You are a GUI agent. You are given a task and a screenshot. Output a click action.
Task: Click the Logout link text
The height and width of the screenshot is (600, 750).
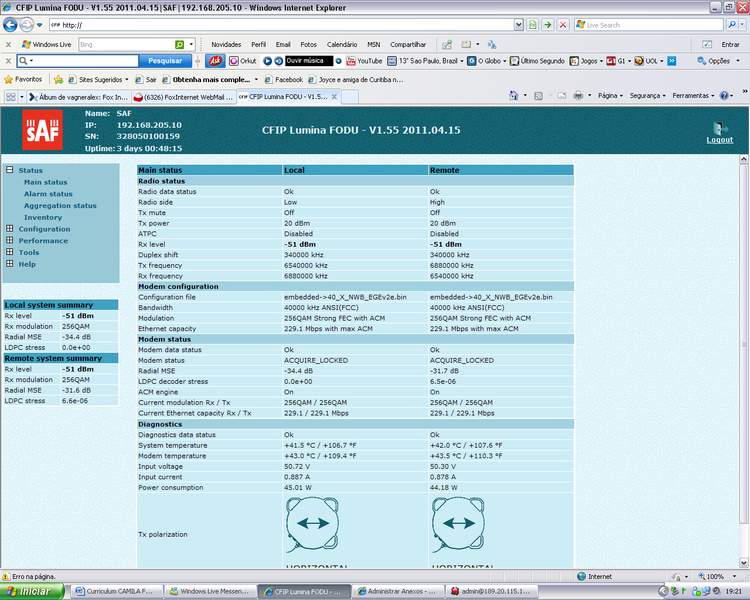[719, 140]
